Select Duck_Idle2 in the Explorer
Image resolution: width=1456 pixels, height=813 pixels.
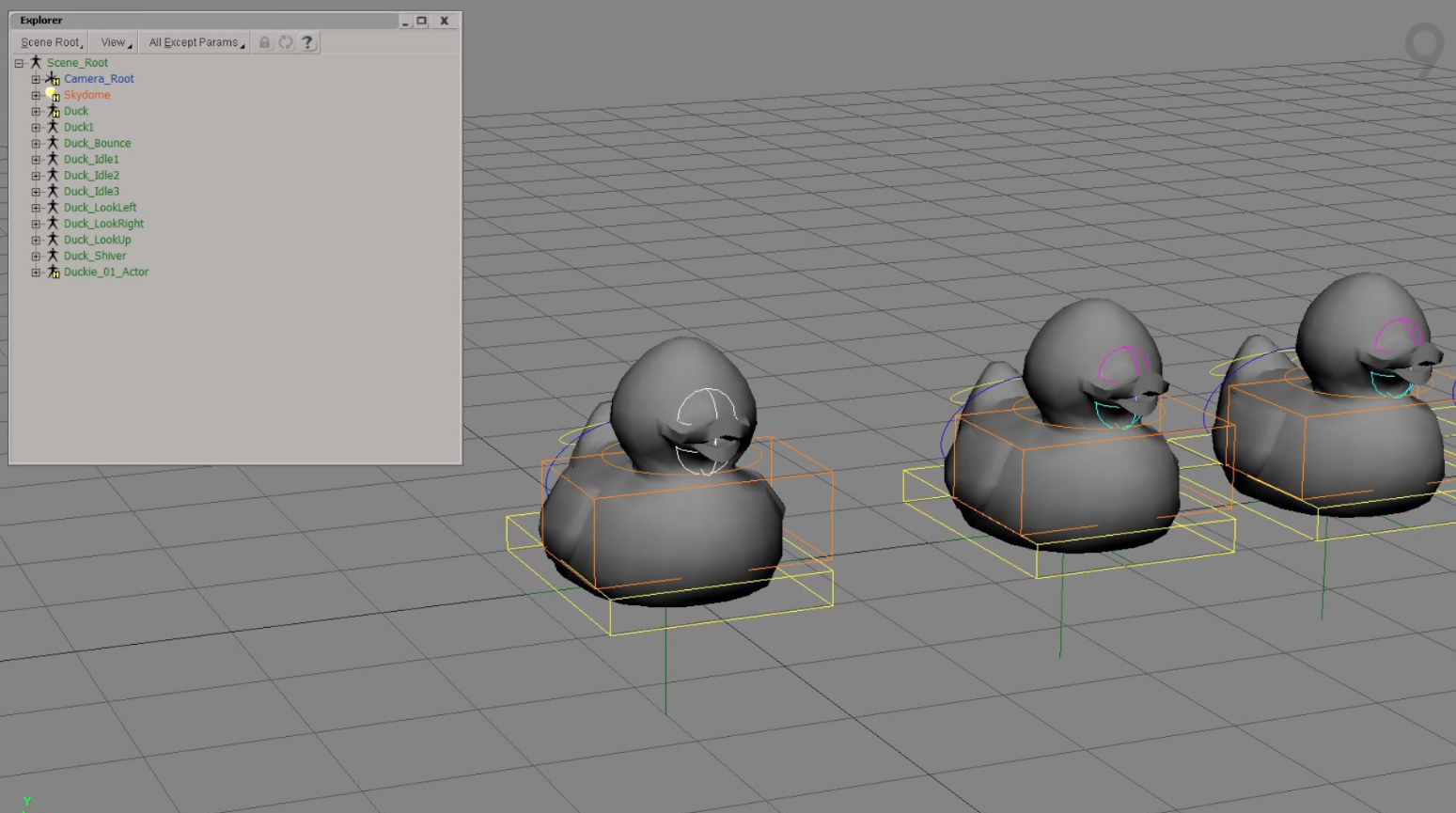pyautogui.click(x=91, y=175)
